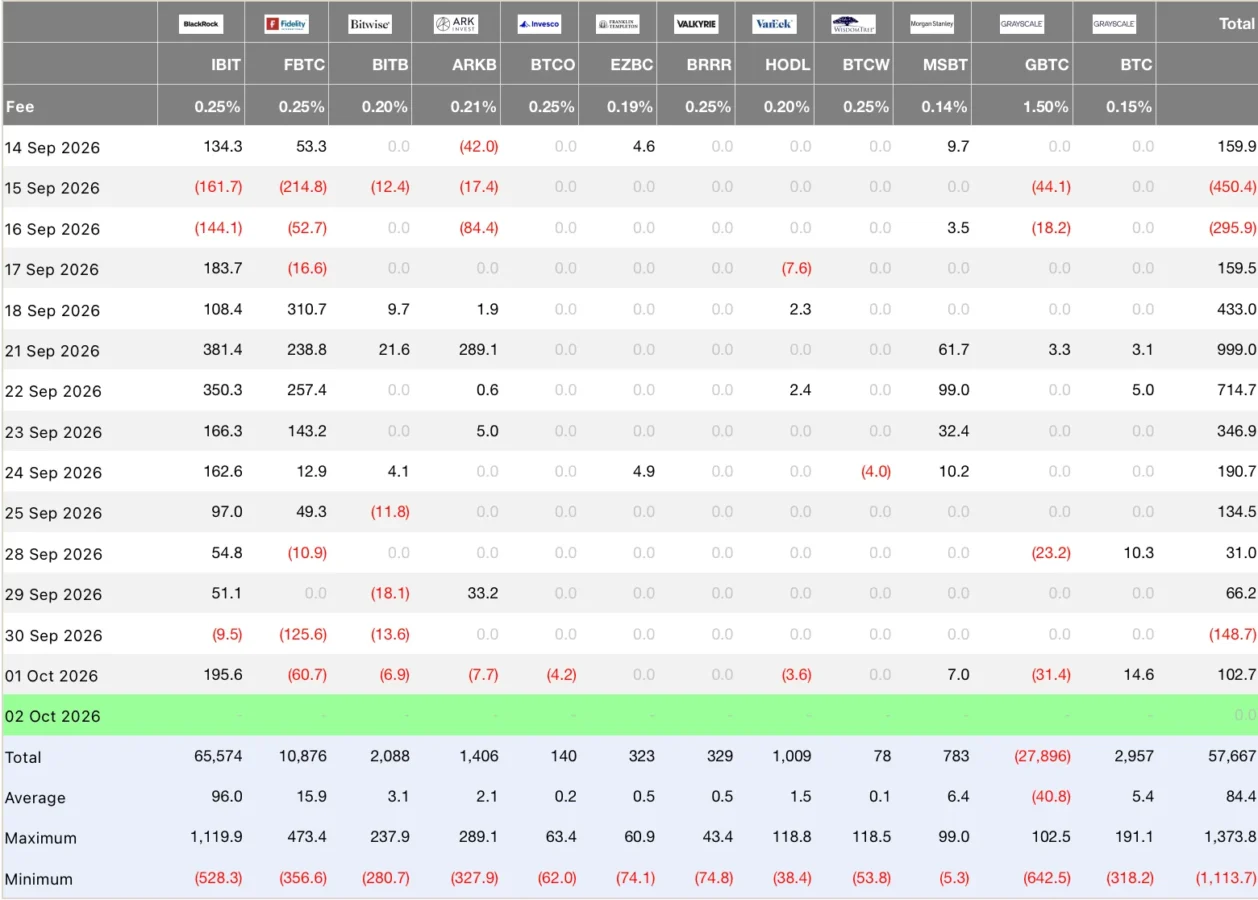Click the VanEck logo
The height and width of the screenshot is (900, 1258).
click(774, 24)
